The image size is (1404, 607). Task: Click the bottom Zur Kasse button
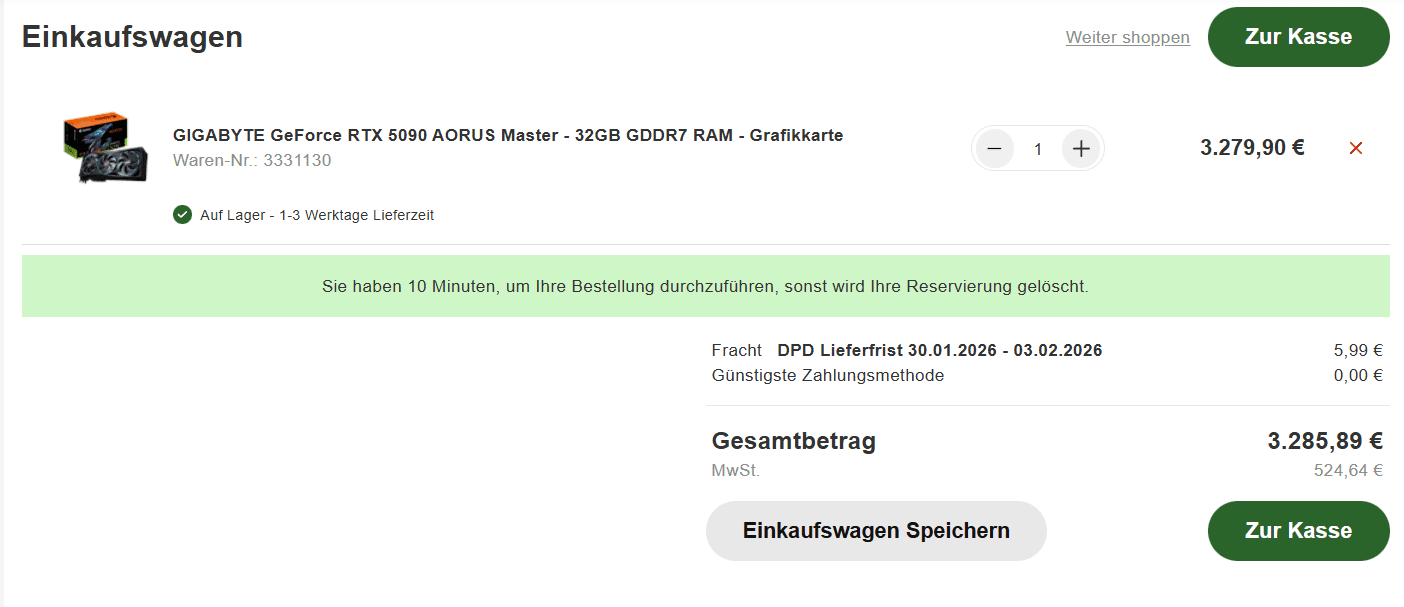tap(1298, 531)
